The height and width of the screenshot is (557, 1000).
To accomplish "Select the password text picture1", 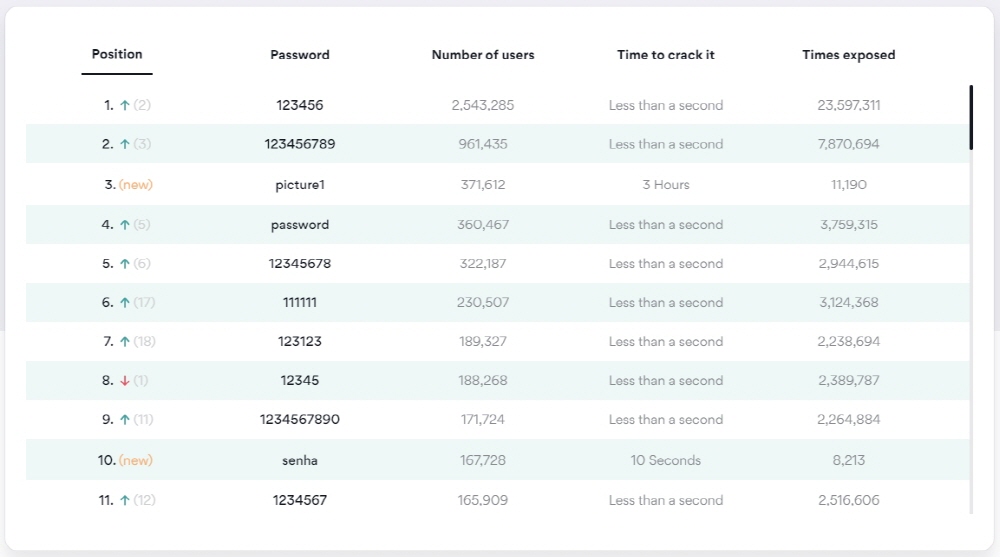I will point(299,185).
